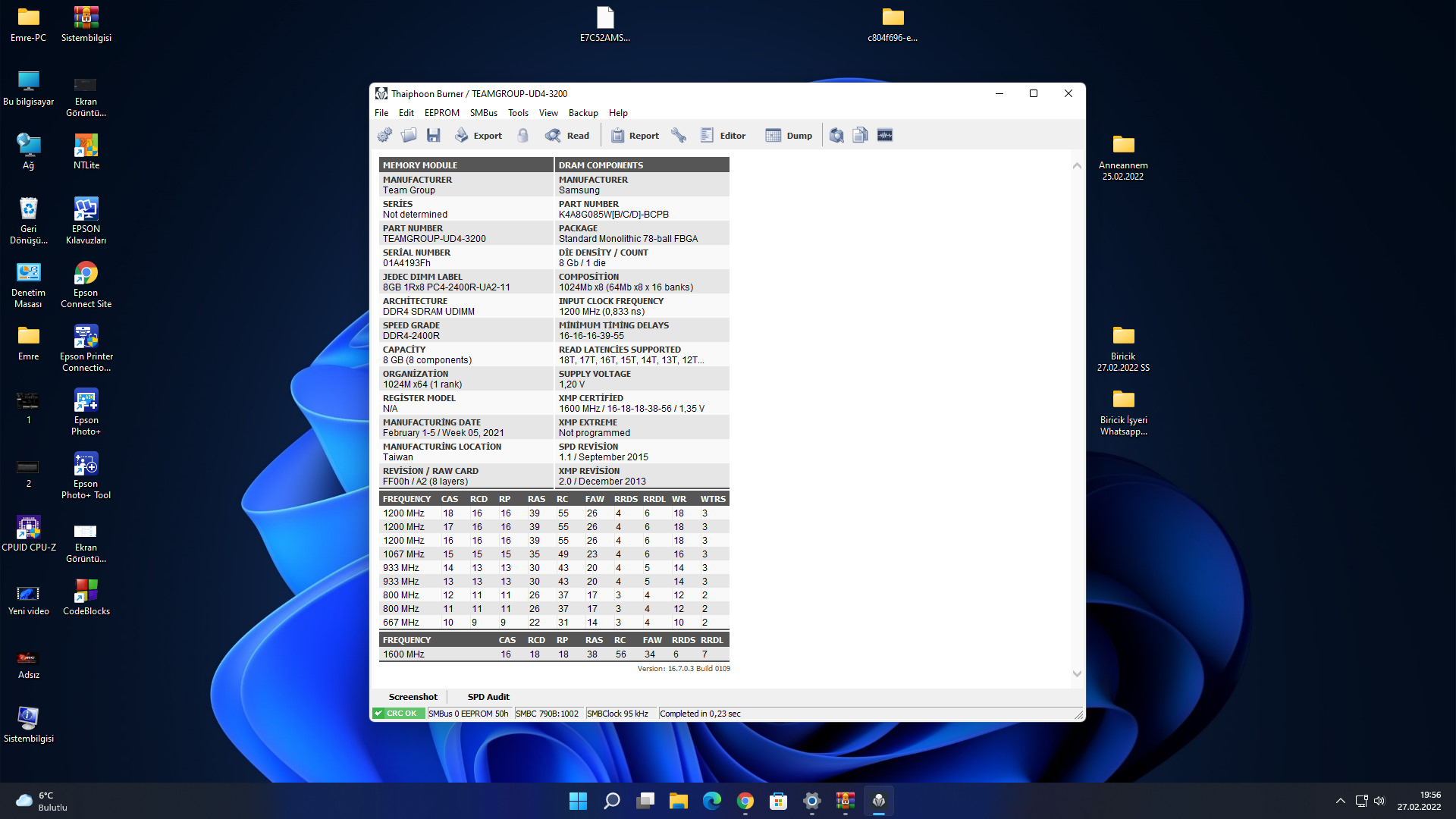Click the floppy disk save icon

[433, 136]
